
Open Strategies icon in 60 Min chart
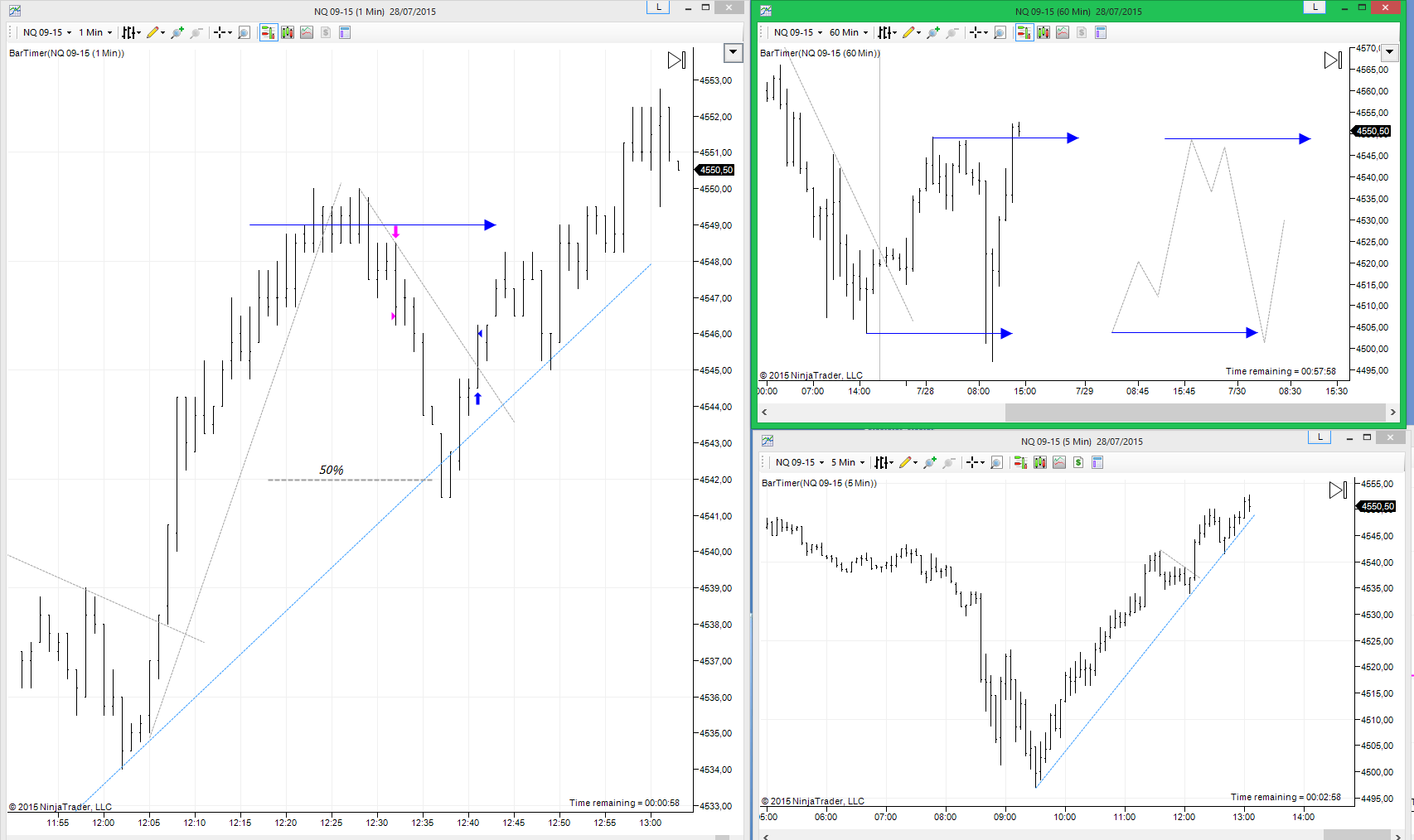coord(1082,32)
